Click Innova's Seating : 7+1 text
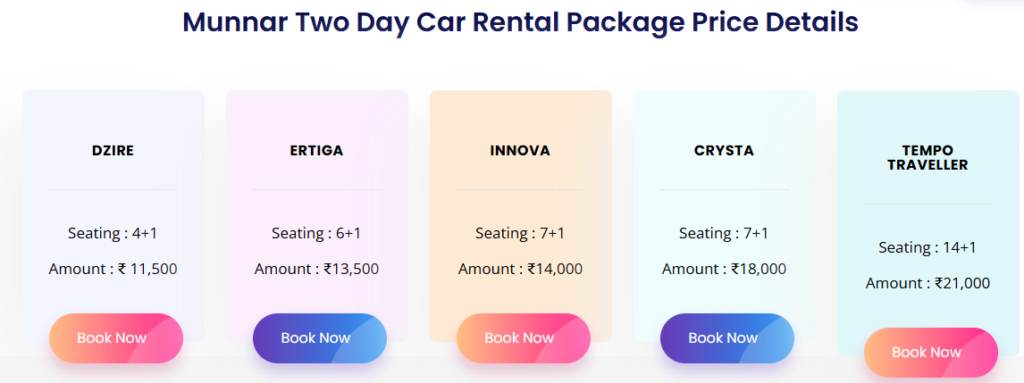This screenshot has height=383, width=1024. pos(520,233)
